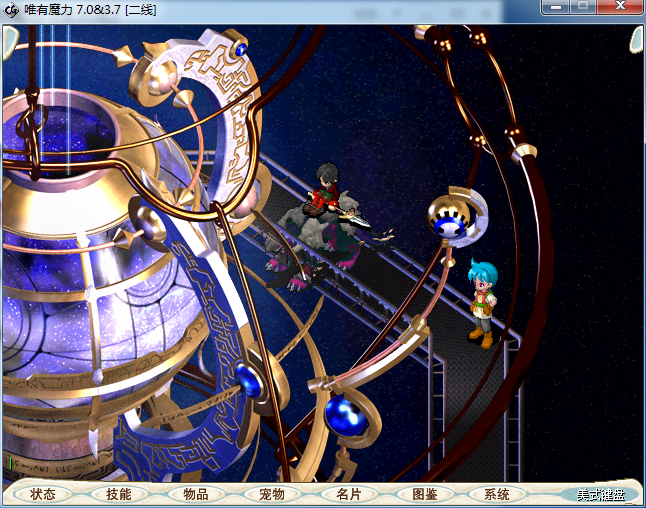This screenshot has height=508, width=646.
Task: Click the top-right corner panel handle
Action: pyautogui.click(x=636, y=38)
